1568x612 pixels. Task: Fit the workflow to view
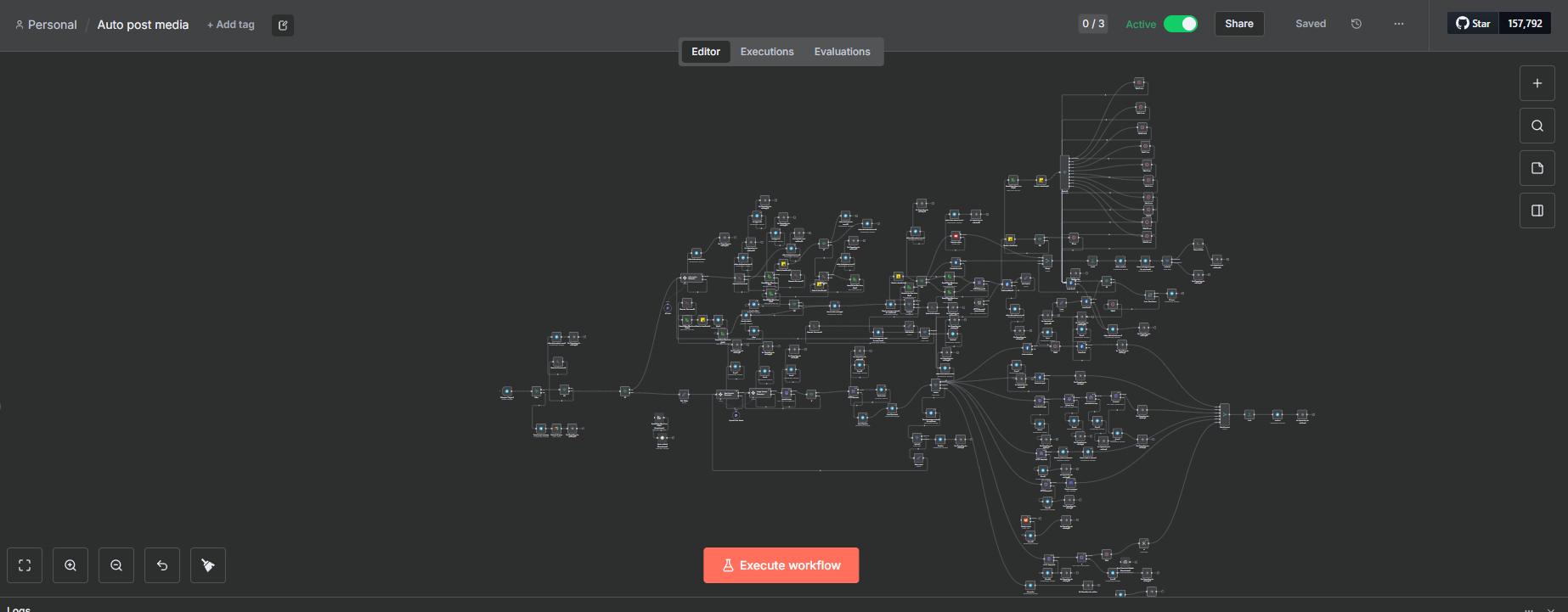tap(25, 565)
